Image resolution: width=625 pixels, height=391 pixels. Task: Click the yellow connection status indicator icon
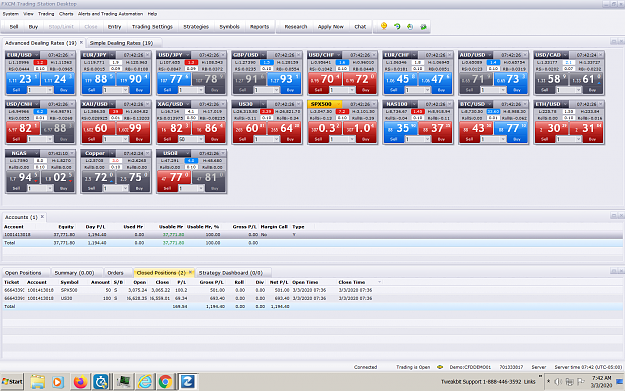click(440, 367)
